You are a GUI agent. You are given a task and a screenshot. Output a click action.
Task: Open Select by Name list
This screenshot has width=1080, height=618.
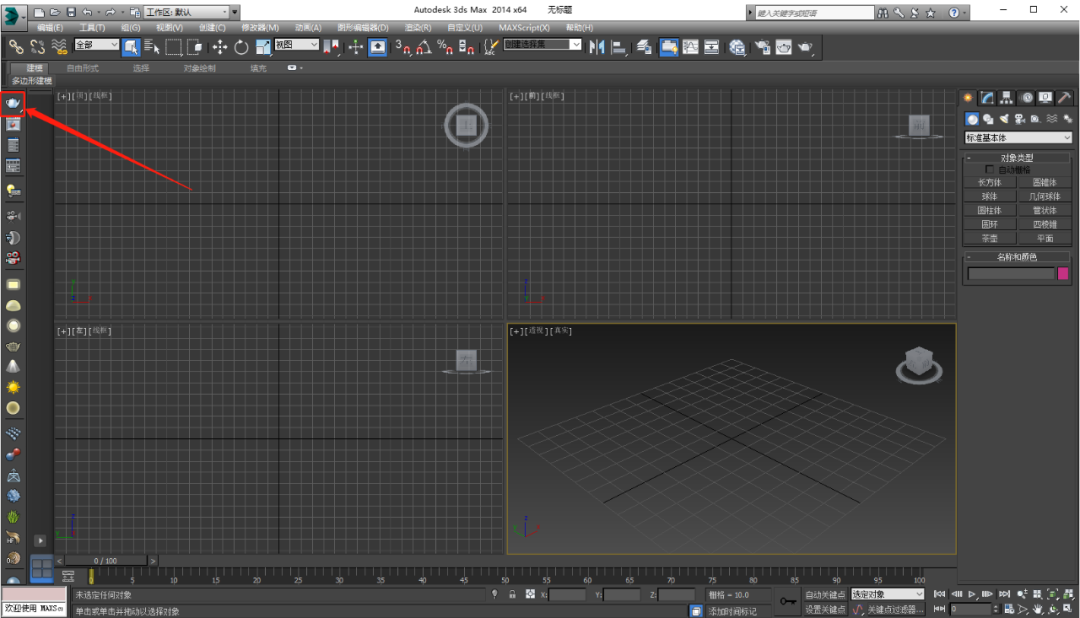coord(152,47)
